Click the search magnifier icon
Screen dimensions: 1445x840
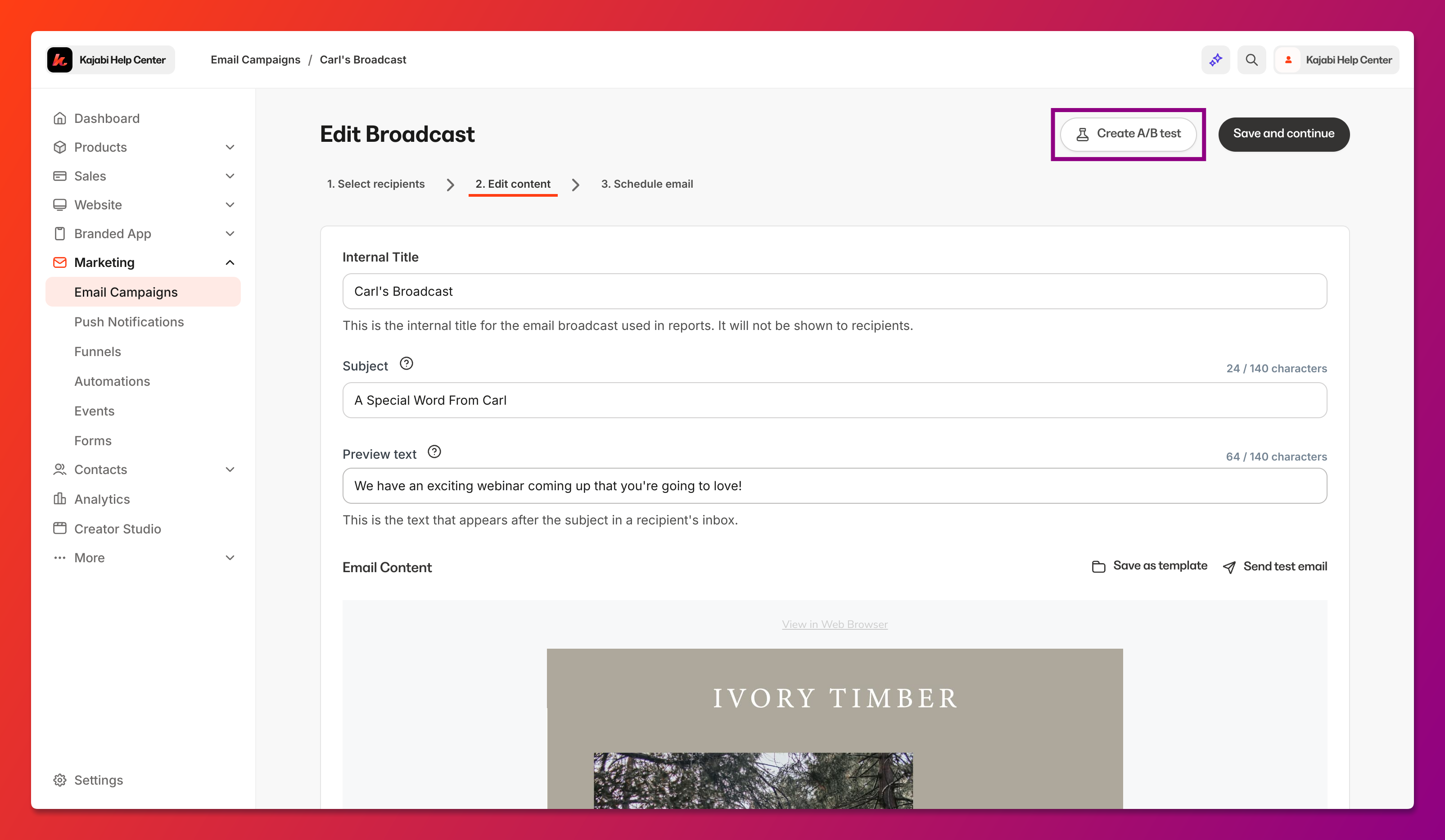[1251, 59]
